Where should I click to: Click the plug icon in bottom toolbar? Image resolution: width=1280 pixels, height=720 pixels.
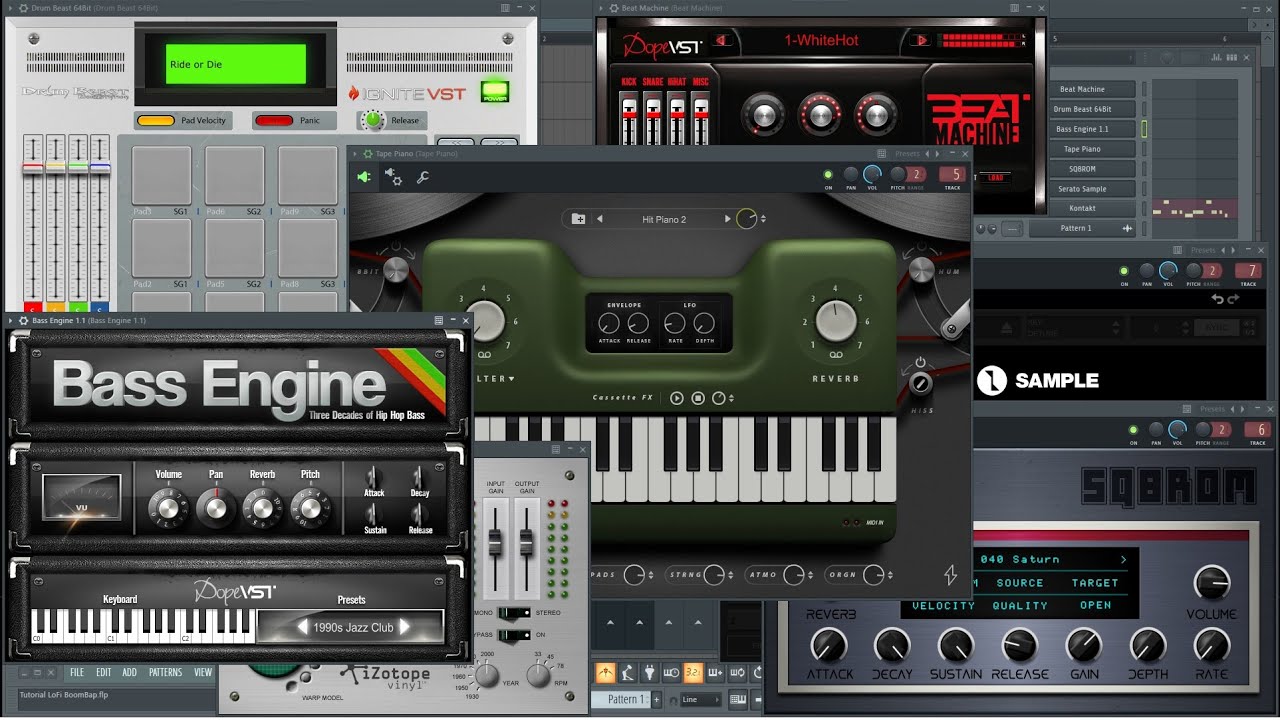pos(649,673)
